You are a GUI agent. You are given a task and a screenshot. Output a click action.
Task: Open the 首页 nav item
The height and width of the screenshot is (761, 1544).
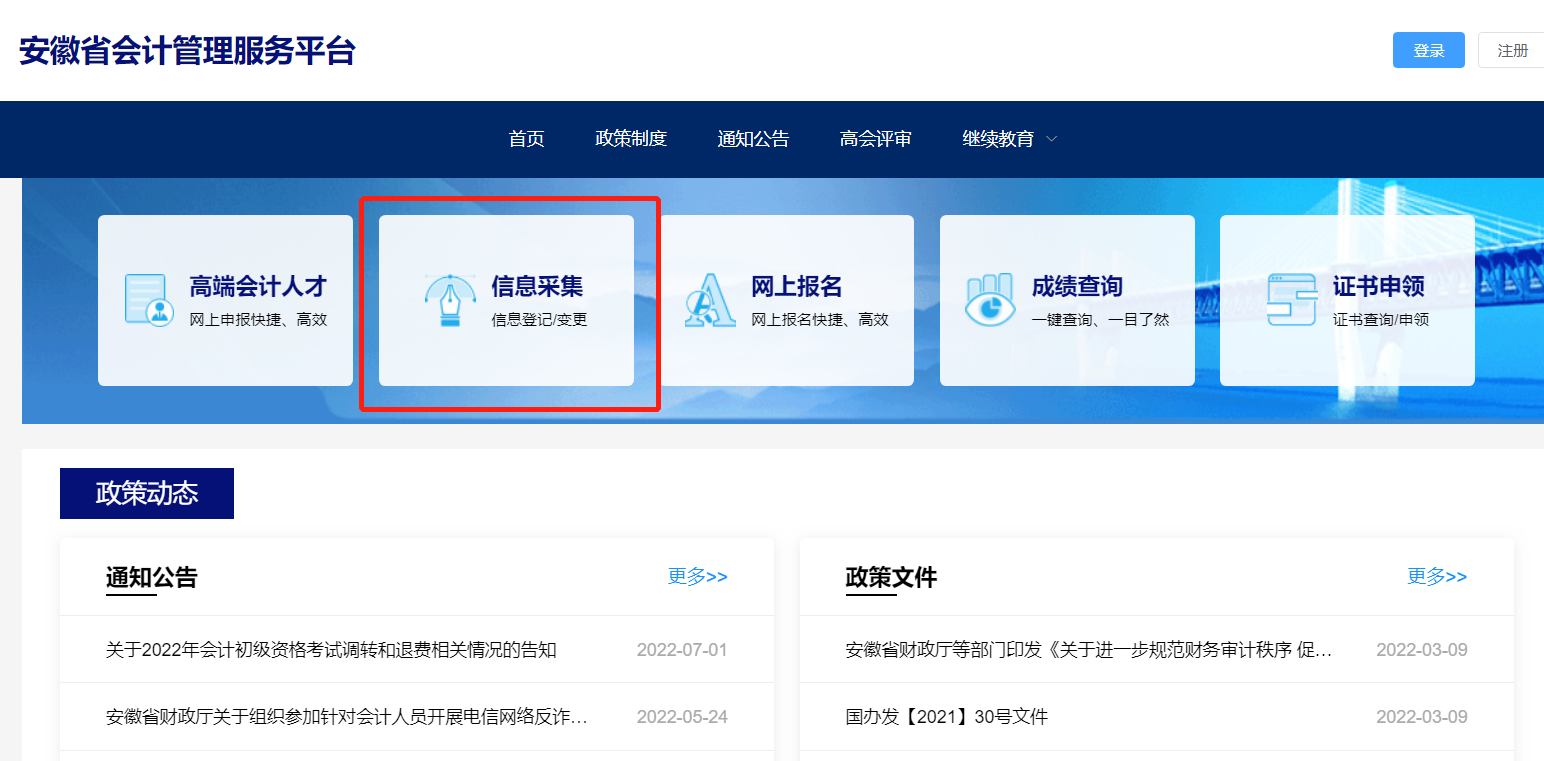(x=526, y=139)
